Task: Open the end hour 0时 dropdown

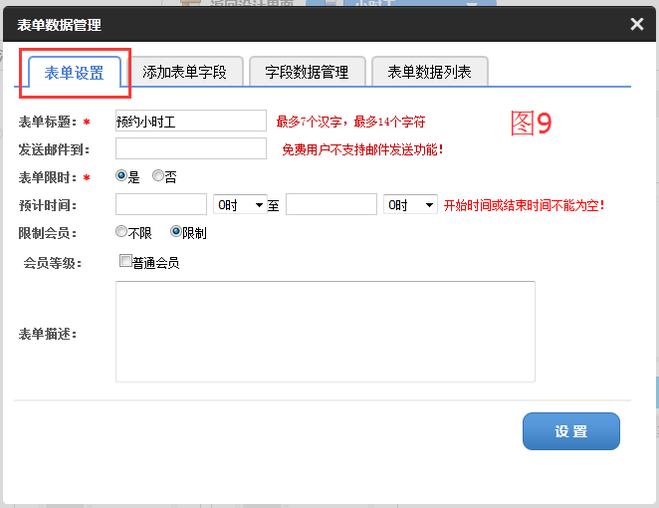Action: [x=410, y=205]
